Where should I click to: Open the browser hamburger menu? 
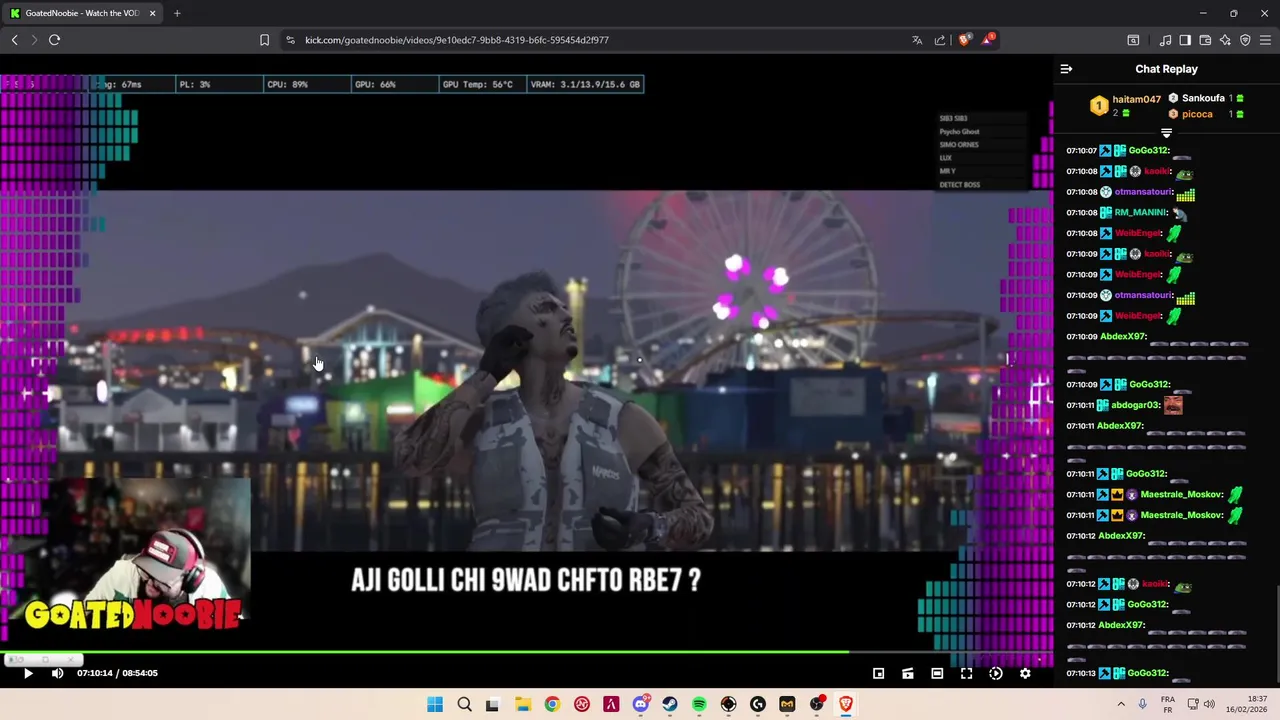pos(1265,40)
